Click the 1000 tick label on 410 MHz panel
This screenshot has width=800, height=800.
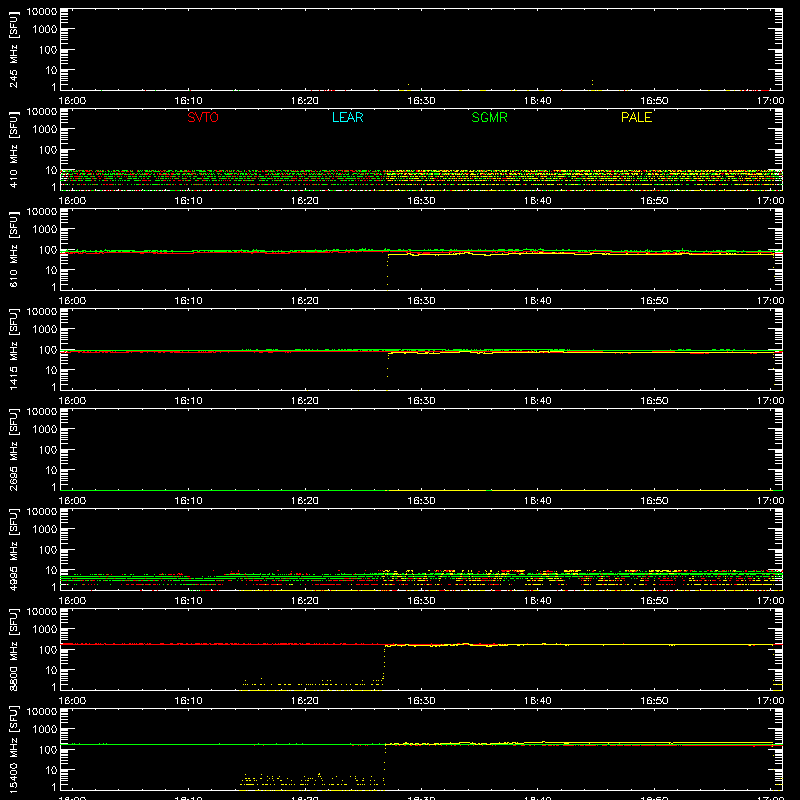coord(45,129)
